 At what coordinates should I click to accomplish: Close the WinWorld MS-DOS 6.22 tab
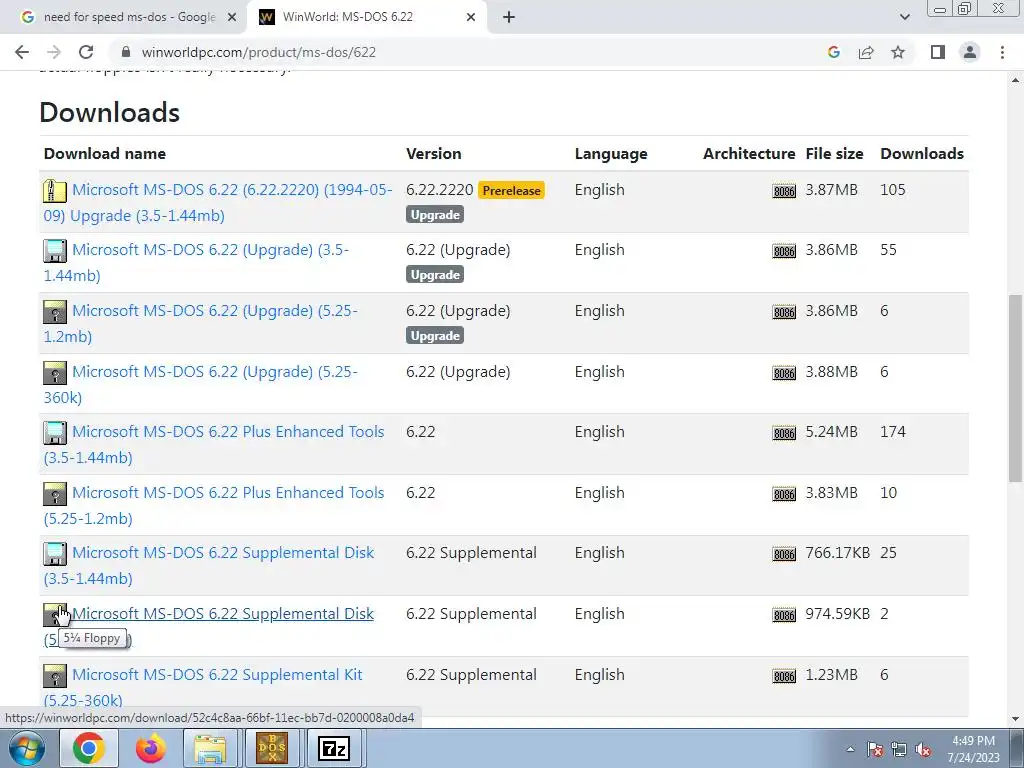(471, 17)
